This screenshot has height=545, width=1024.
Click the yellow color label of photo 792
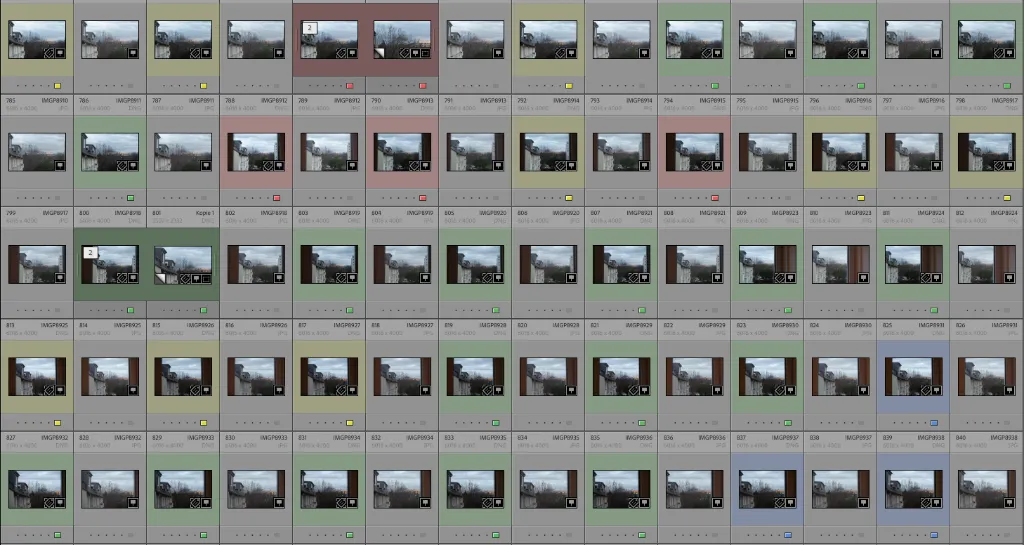pyautogui.click(x=569, y=198)
